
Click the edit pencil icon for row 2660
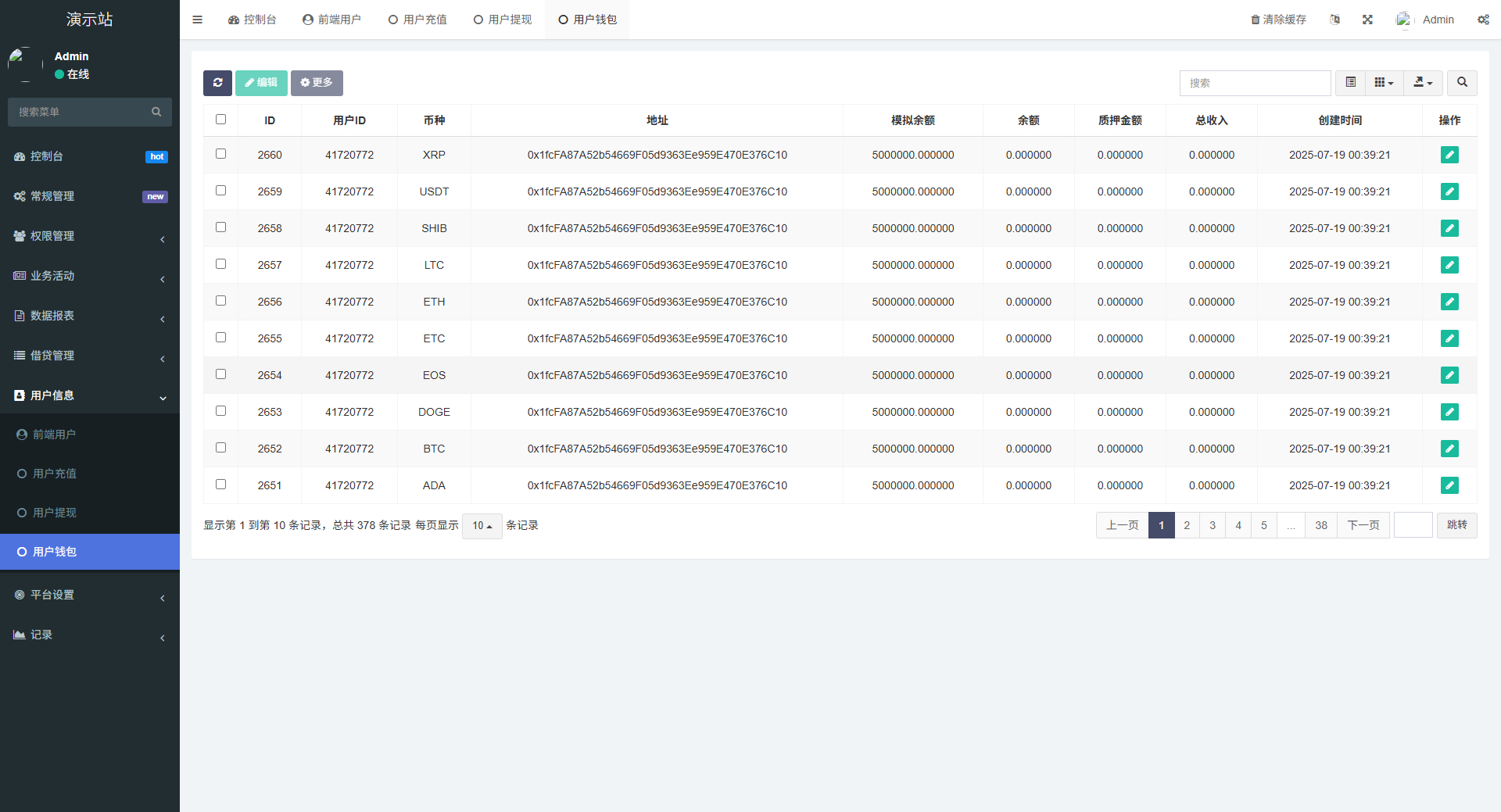1450,155
